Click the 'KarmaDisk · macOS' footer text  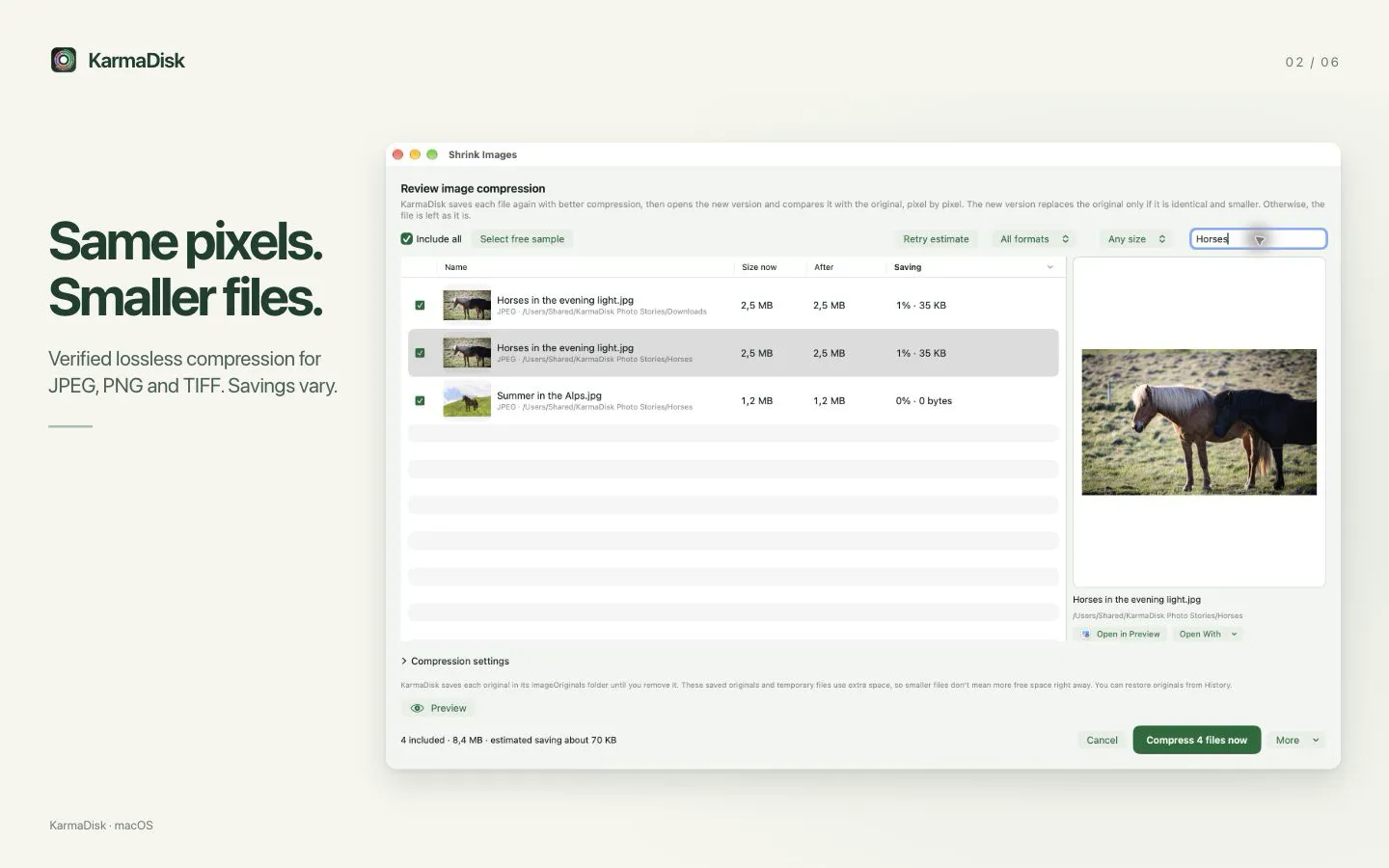(101, 825)
